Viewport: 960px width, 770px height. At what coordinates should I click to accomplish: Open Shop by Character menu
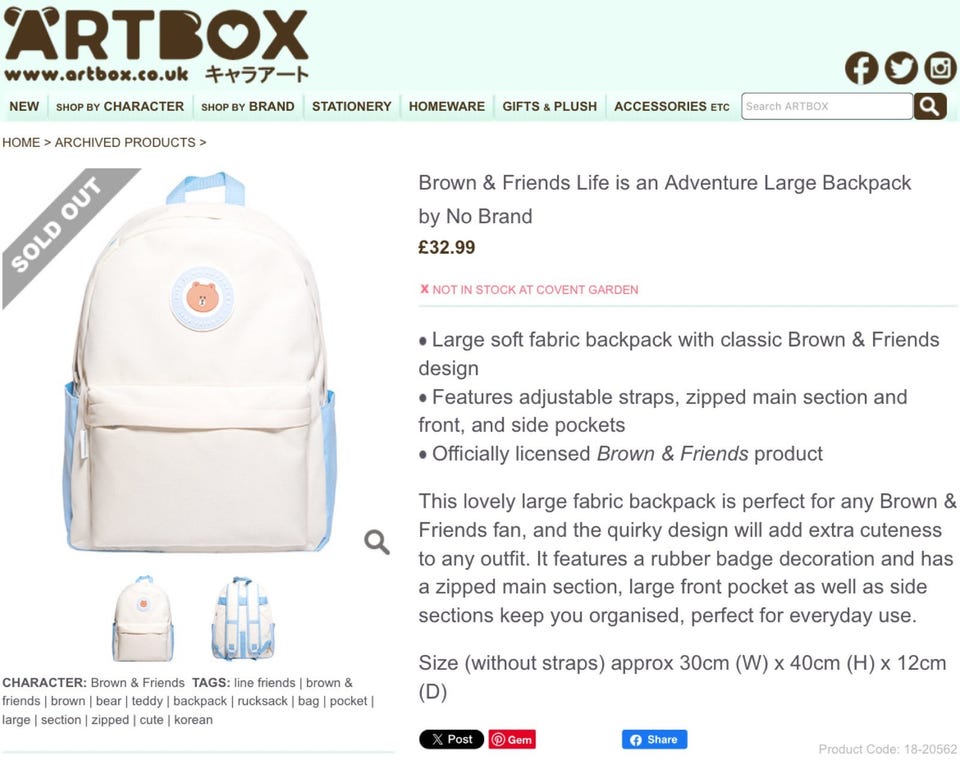[x=120, y=107]
